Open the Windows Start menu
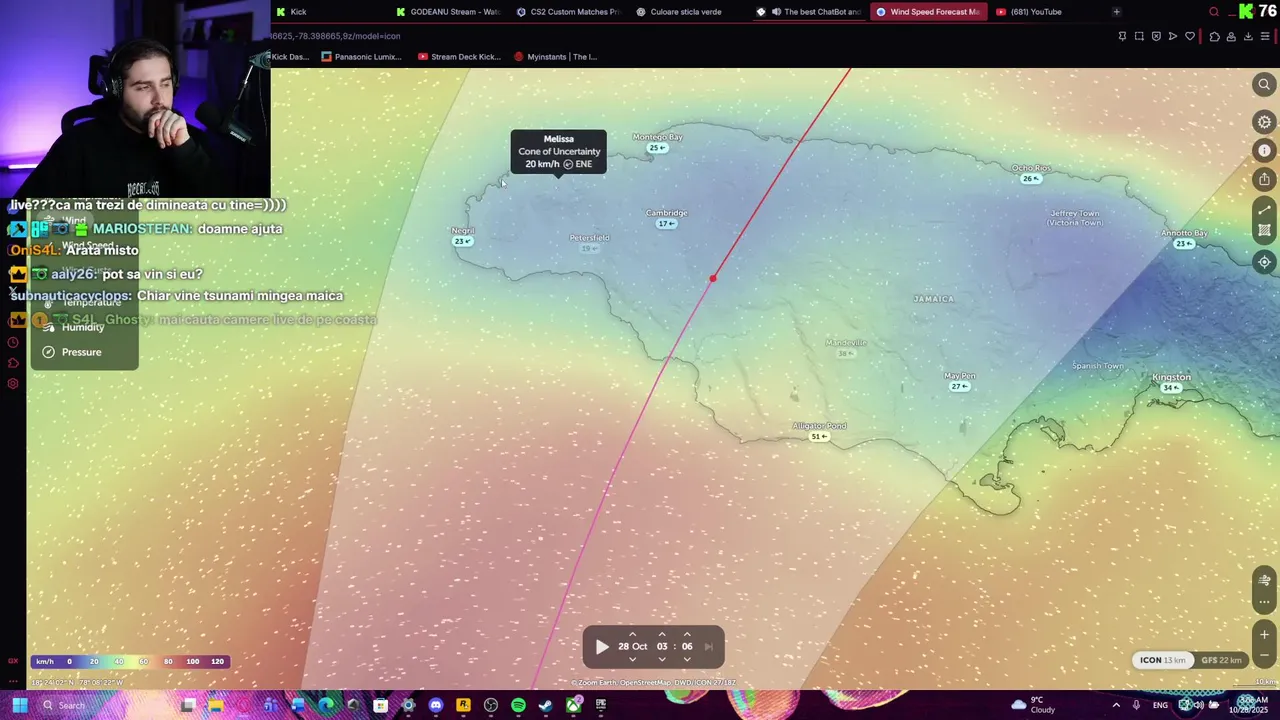The image size is (1280, 720). click(x=19, y=705)
